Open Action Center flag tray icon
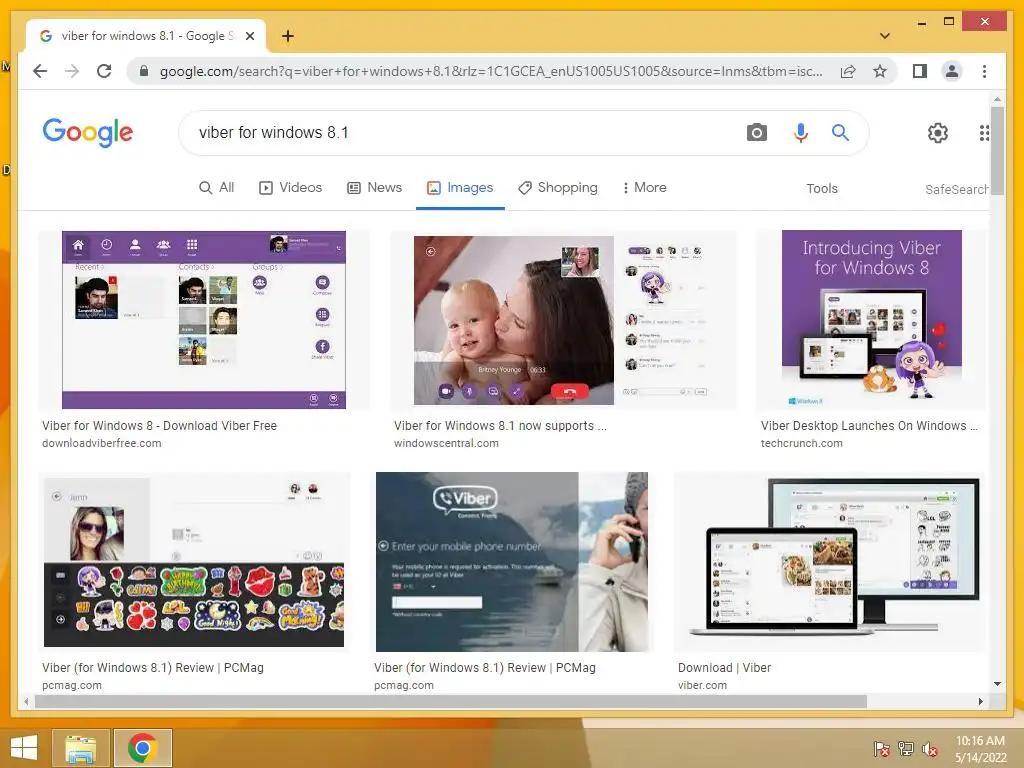The height and width of the screenshot is (768, 1024). [x=882, y=749]
